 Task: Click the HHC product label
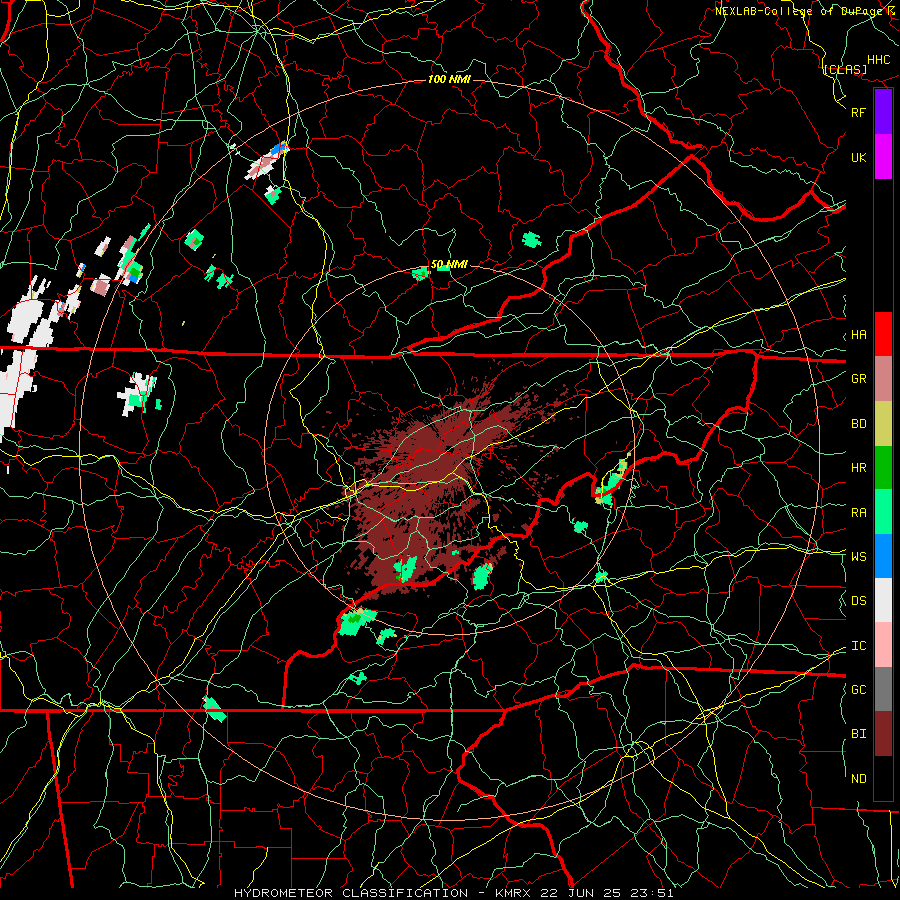coord(879,60)
